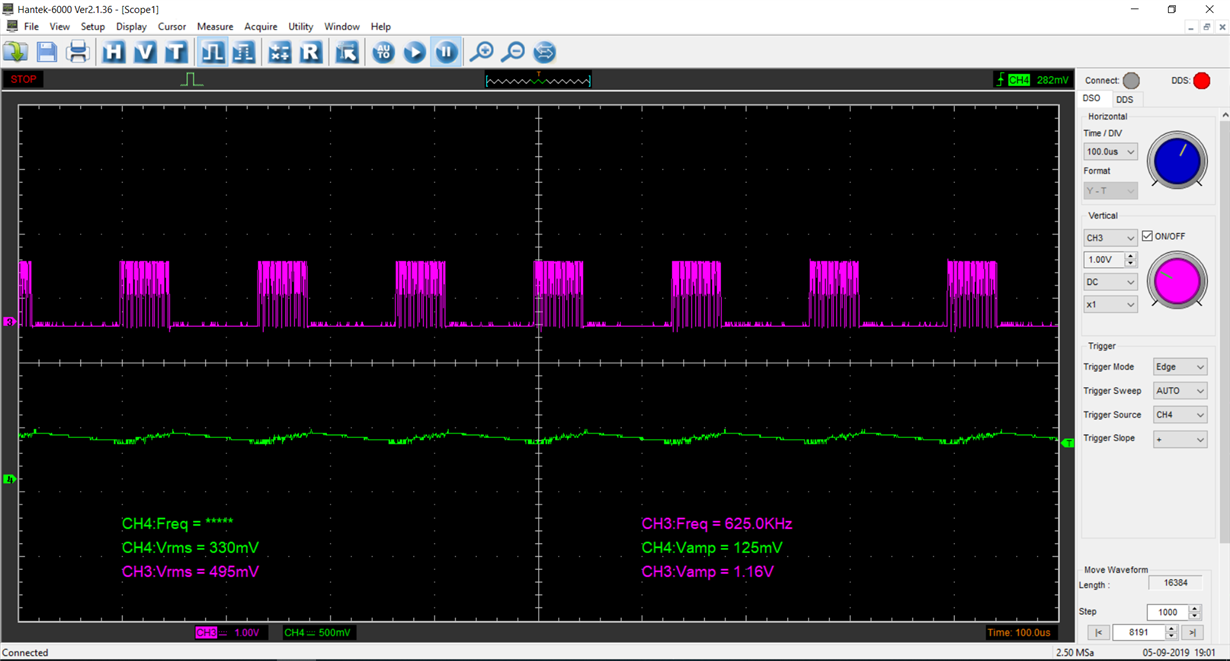Image resolution: width=1230 pixels, height=661 pixels.
Task: Open the Window menu
Action: click(342, 26)
